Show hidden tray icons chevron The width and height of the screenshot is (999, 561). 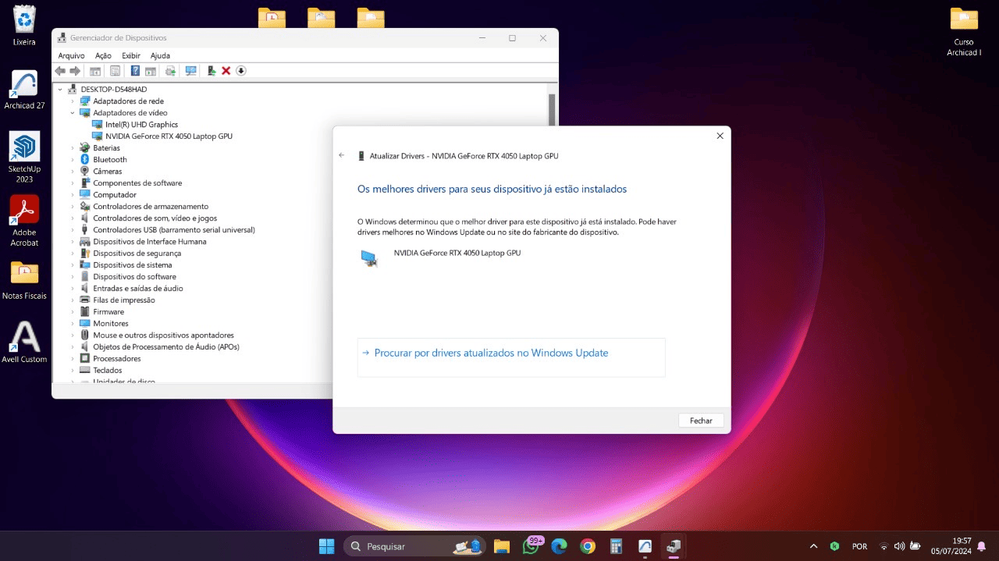coord(814,546)
